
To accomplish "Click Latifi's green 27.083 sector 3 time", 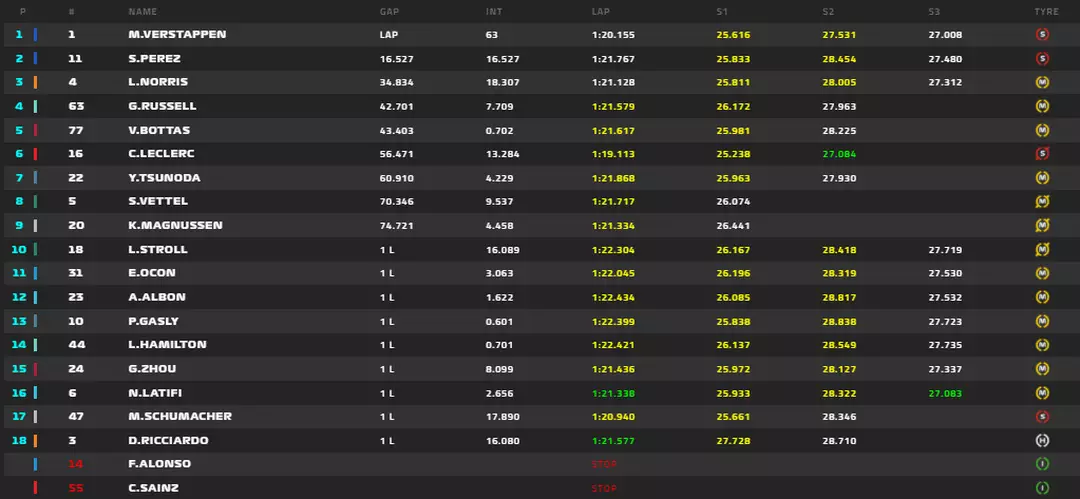I will pyautogui.click(x=945, y=393).
